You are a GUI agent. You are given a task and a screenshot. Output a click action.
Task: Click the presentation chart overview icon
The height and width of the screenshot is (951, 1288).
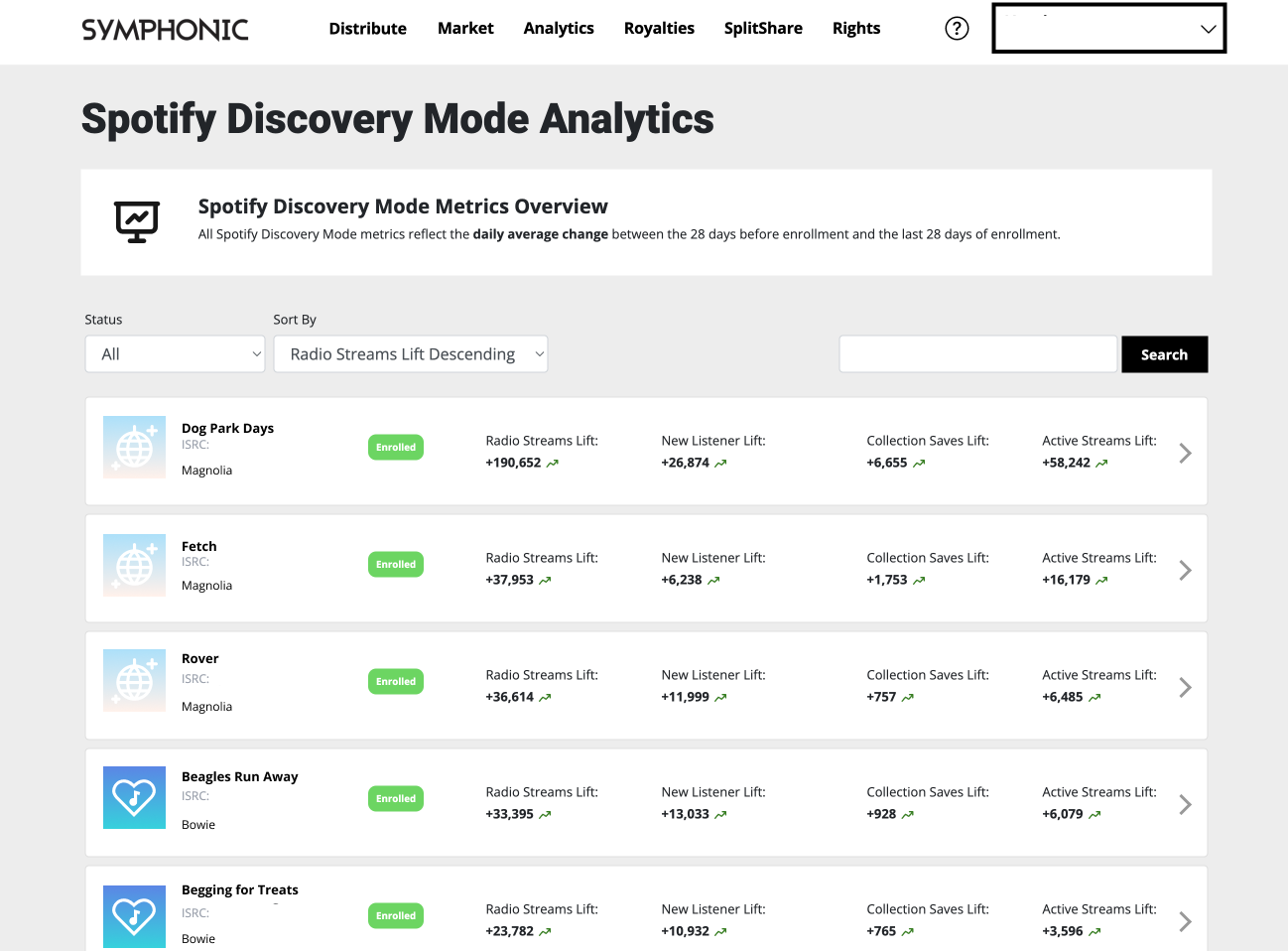tap(137, 221)
